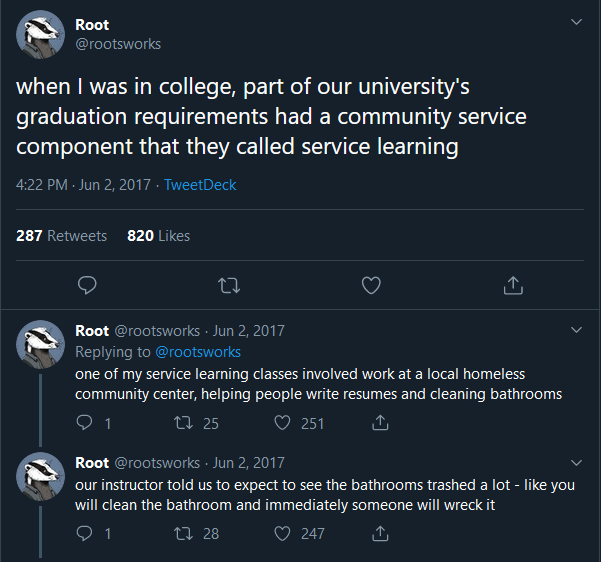Viewport: 601px width, 562px height.
Task: Like the tweet with 247 likes
Action: (283, 534)
